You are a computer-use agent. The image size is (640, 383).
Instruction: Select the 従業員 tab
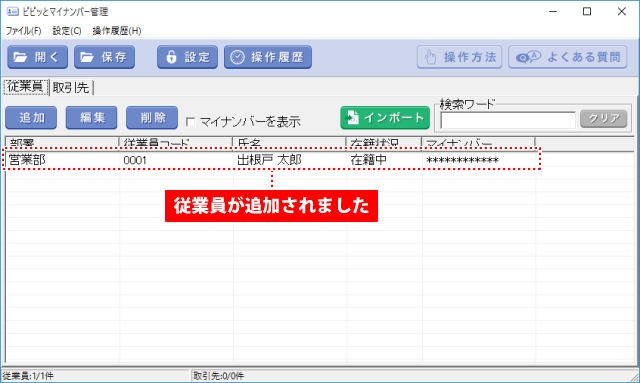[26, 87]
